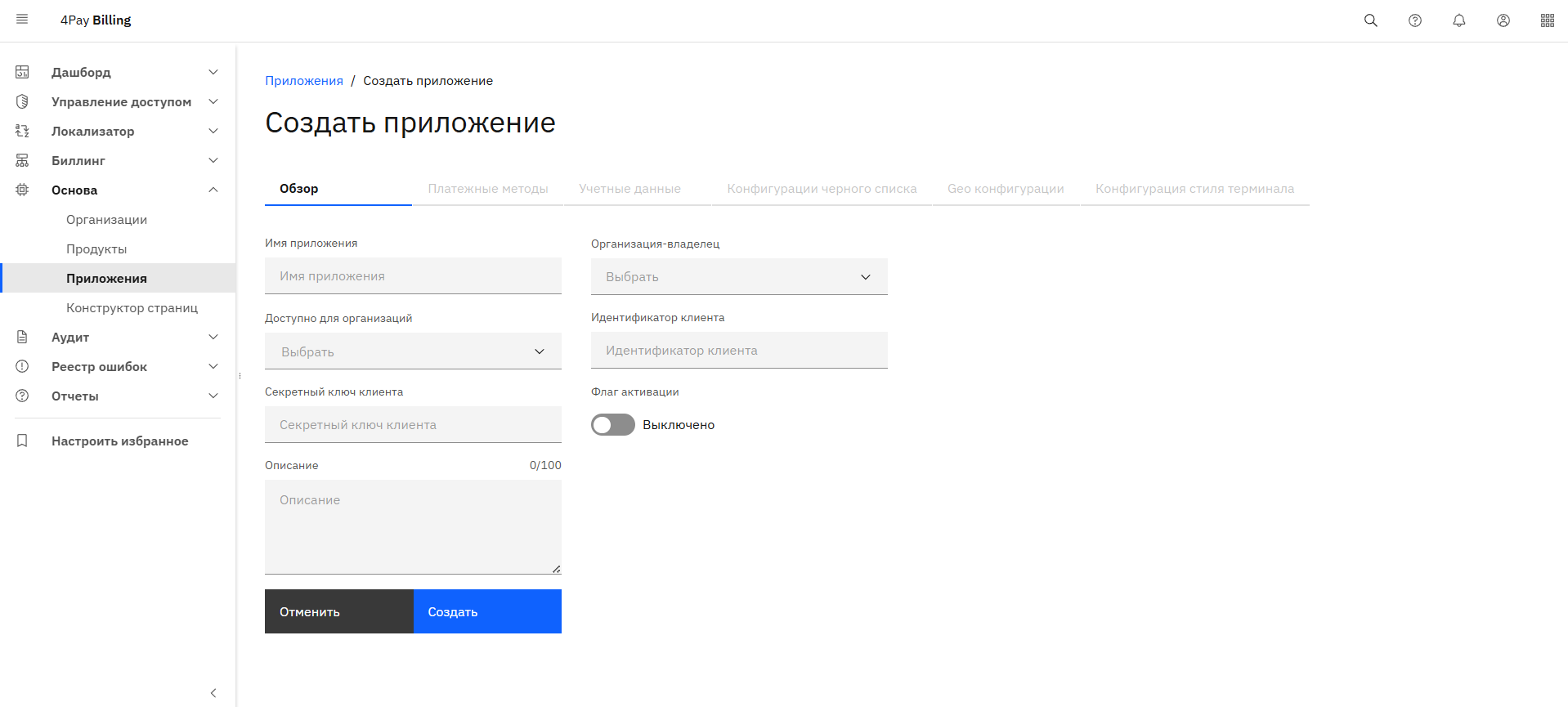Click the user profile avatar icon
The image size is (1568, 707).
coord(1503,20)
